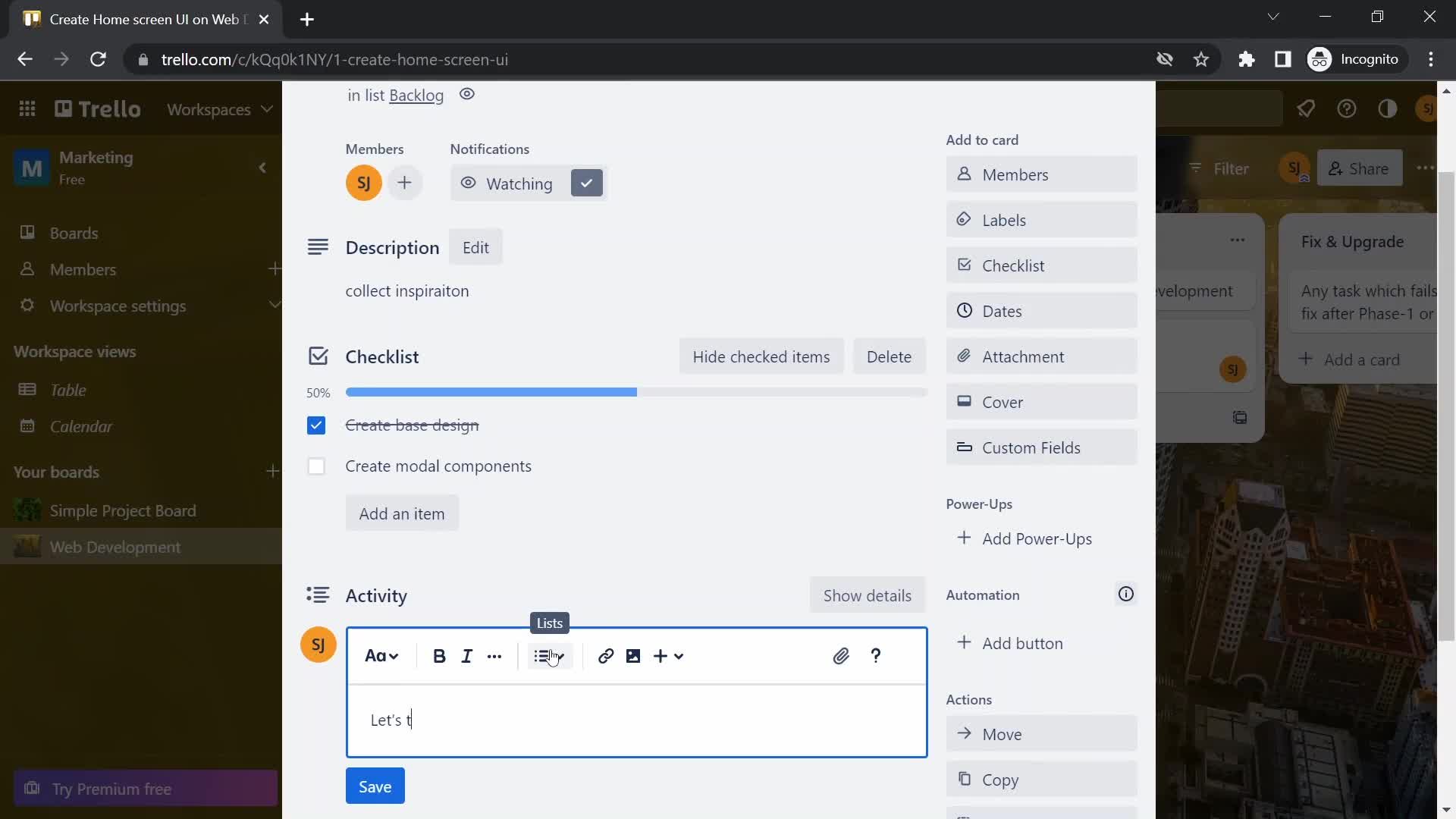
Task: Click the Bold formatting icon
Action: click(439, 656)
